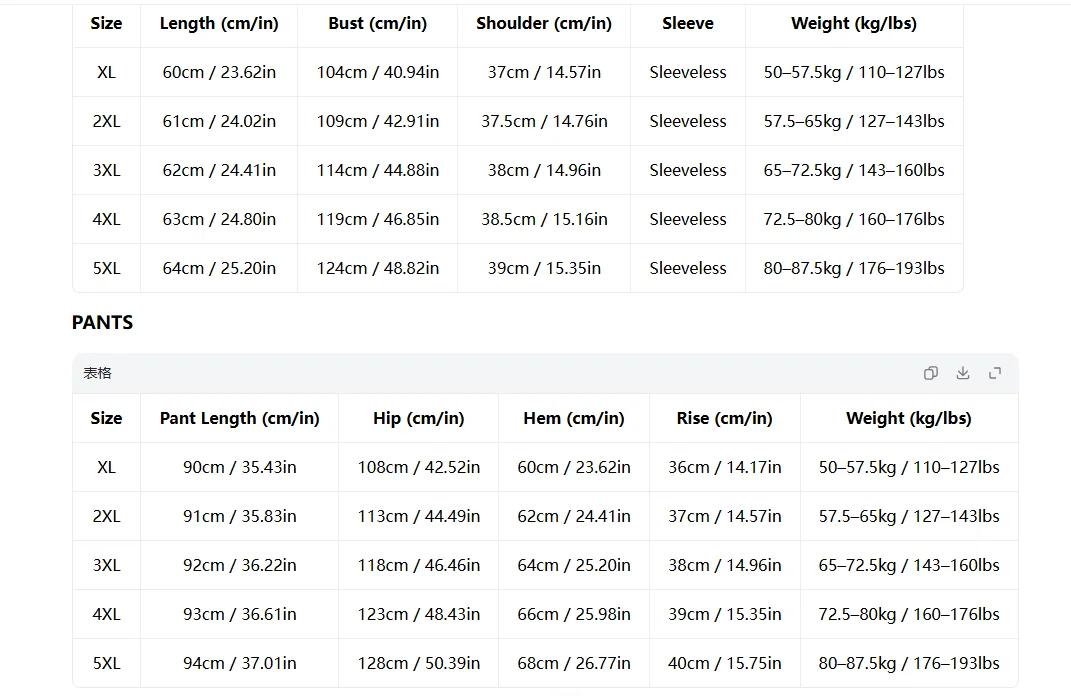
Task: Click the Hem (cm/in) header
Action: coord(574,418)
